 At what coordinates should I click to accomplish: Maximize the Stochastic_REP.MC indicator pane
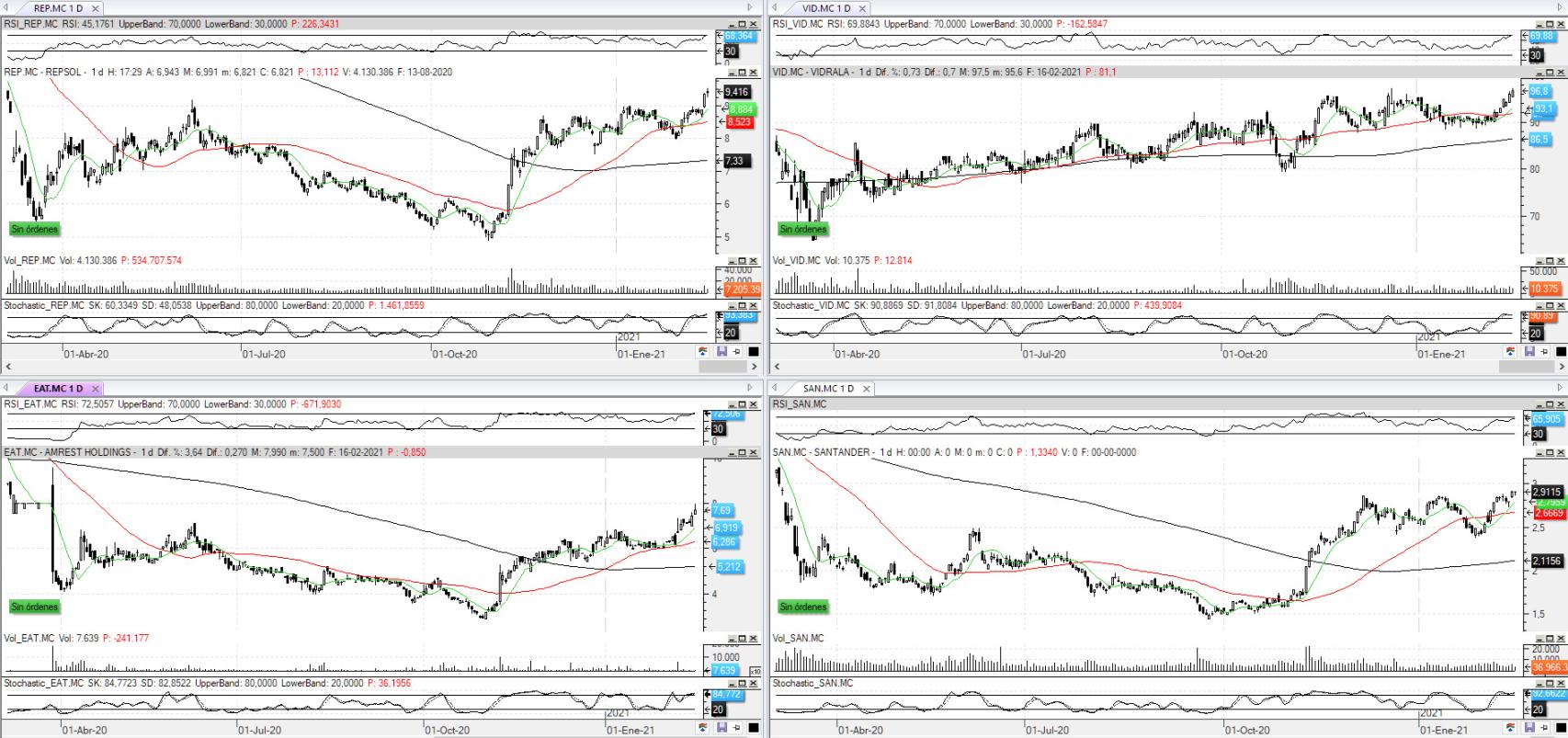coord(743,306)
